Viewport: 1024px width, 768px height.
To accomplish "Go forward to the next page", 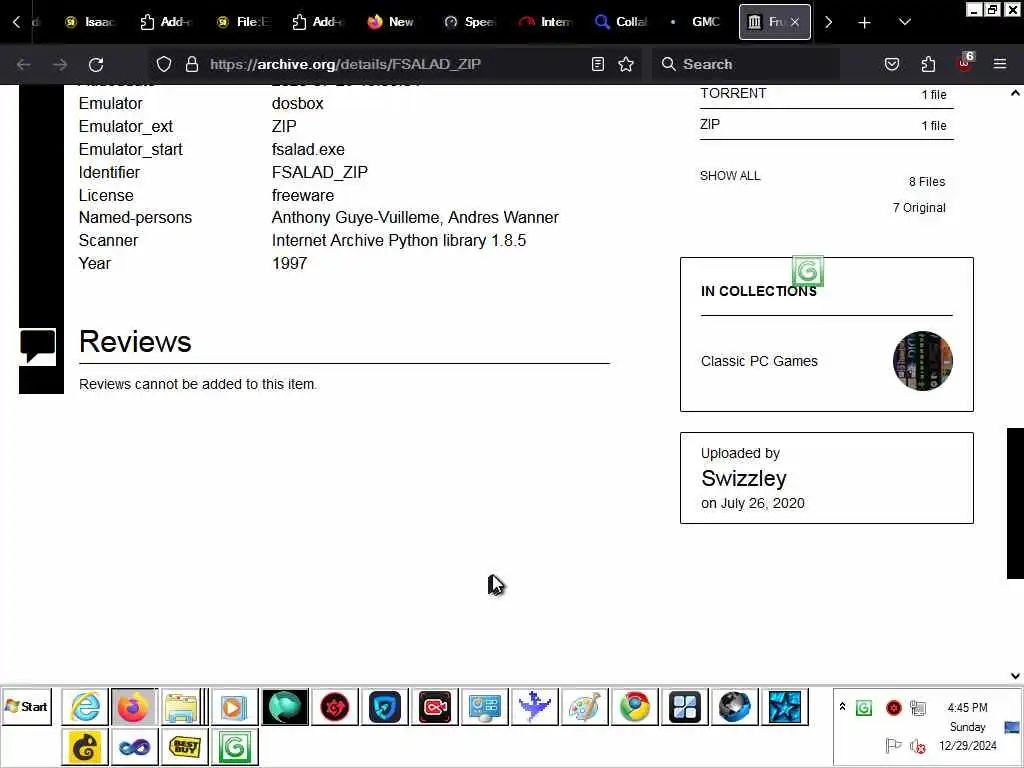I will [x=59, y=64].
